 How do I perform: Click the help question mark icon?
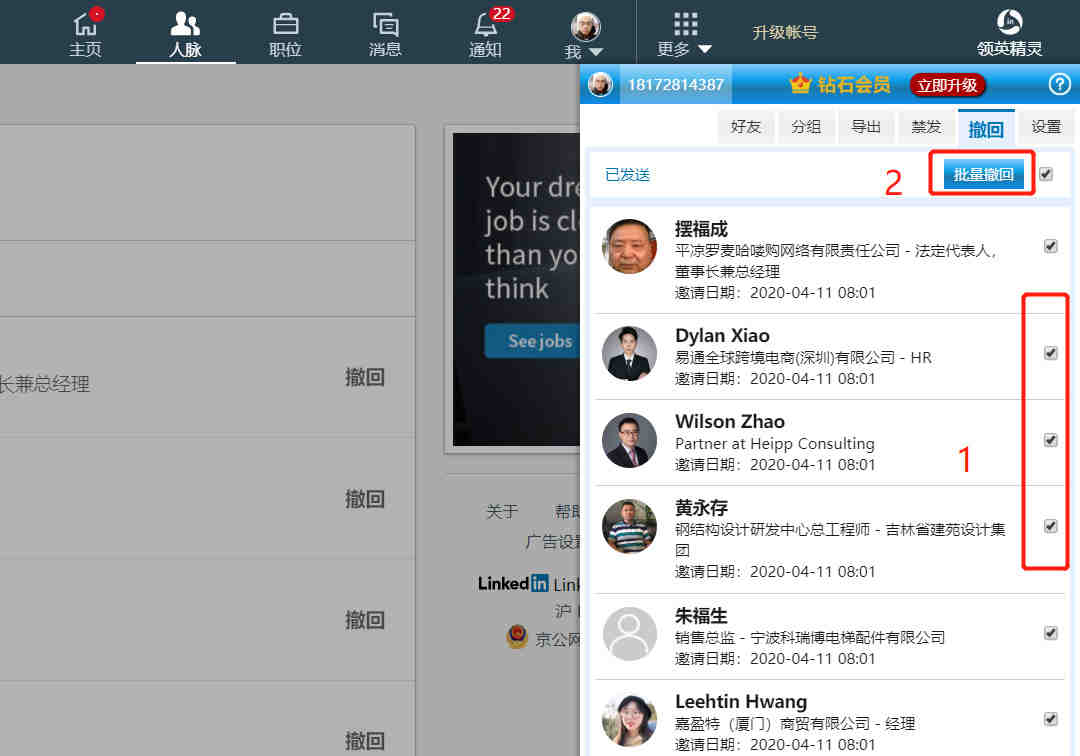(x=1059, y=85)
